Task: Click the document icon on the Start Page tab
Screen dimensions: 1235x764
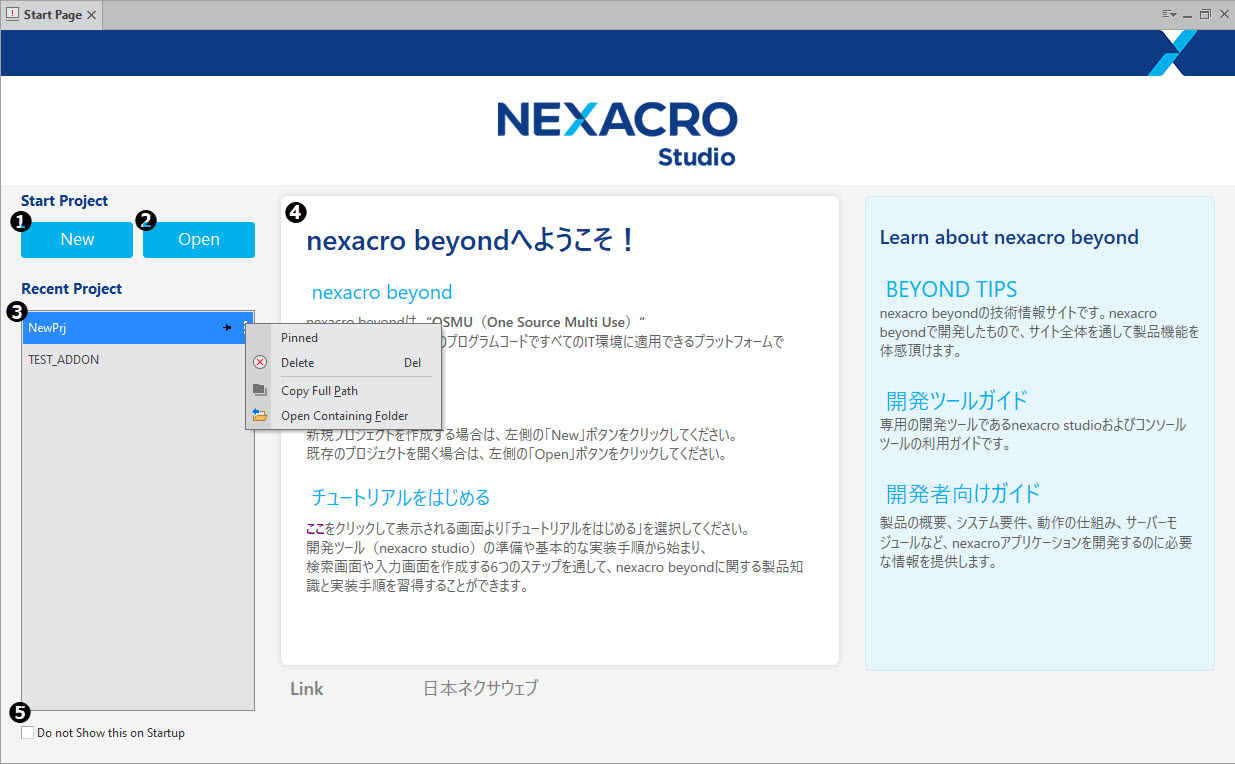Action: [x=12, y=15]
